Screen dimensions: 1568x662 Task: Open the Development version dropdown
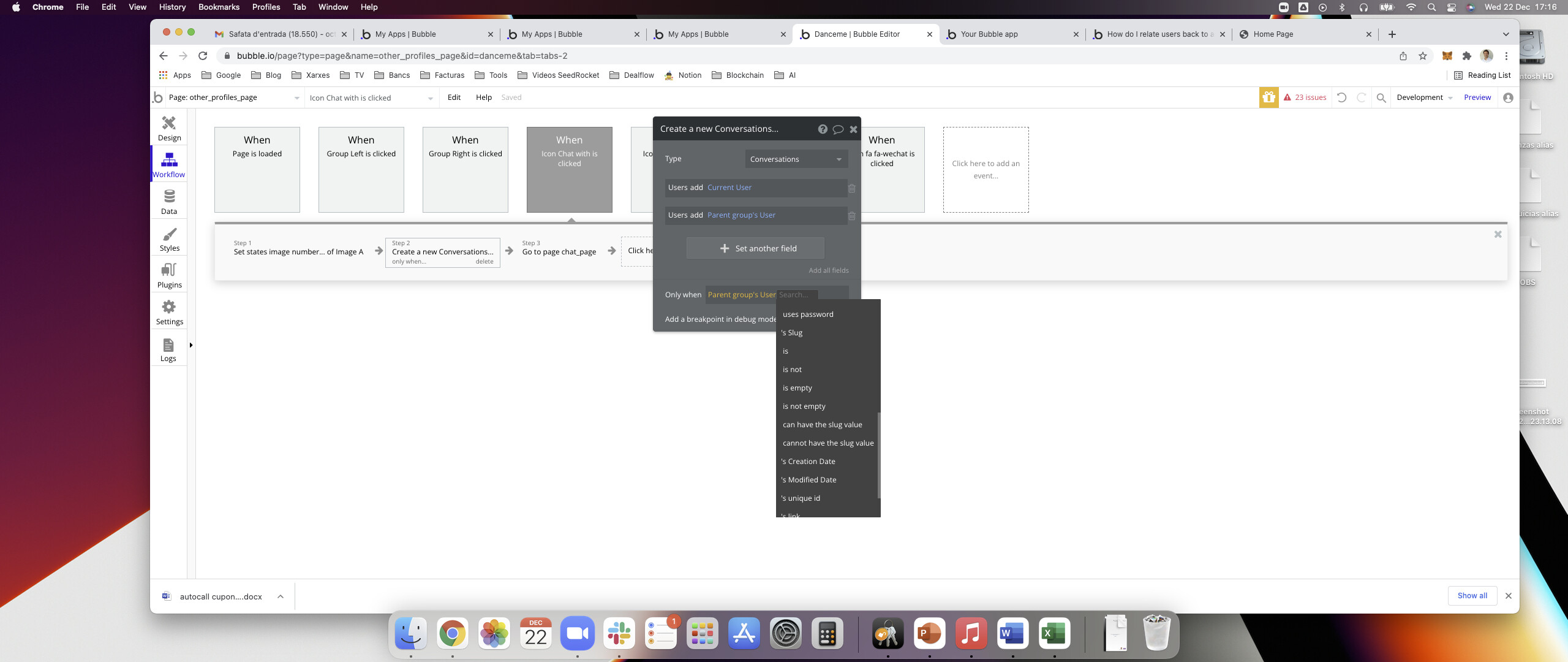click(1424, 97)
